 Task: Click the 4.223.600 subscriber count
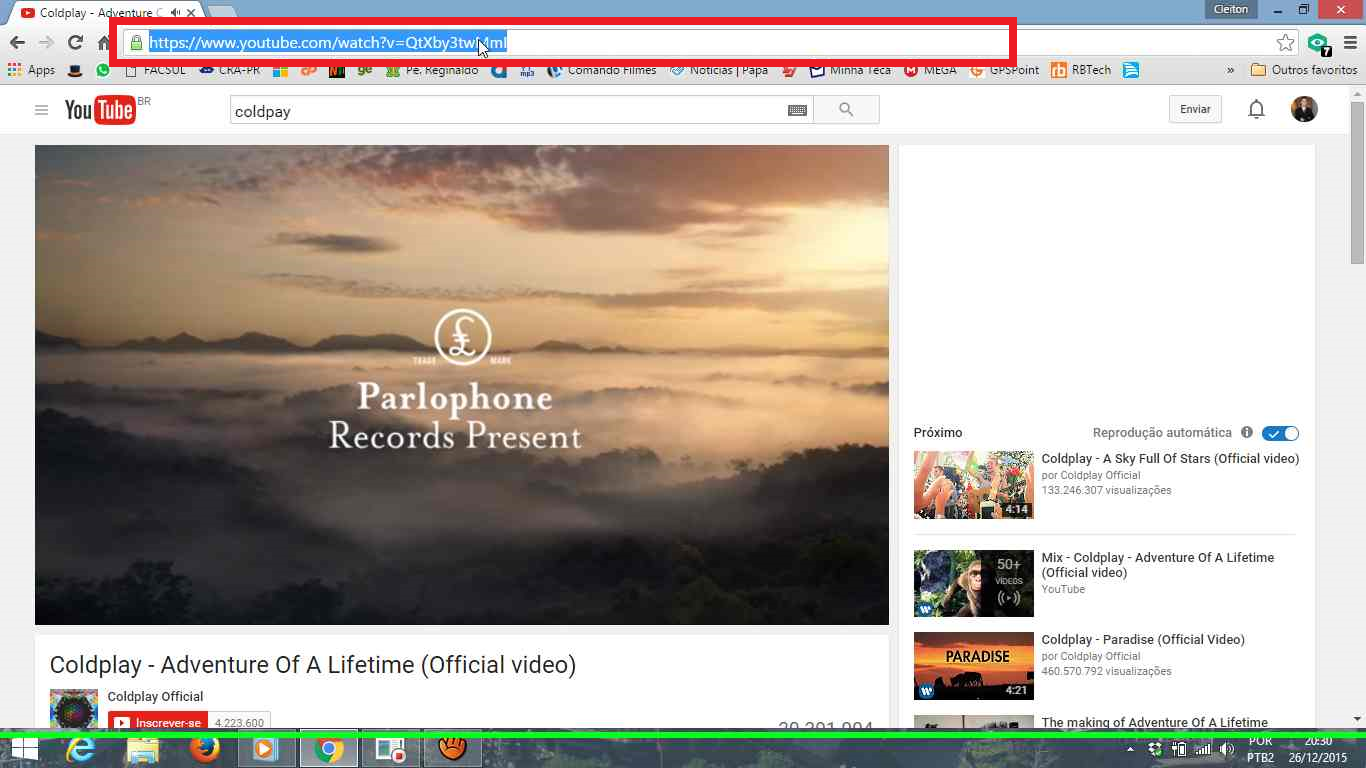[x=239, y=722]
